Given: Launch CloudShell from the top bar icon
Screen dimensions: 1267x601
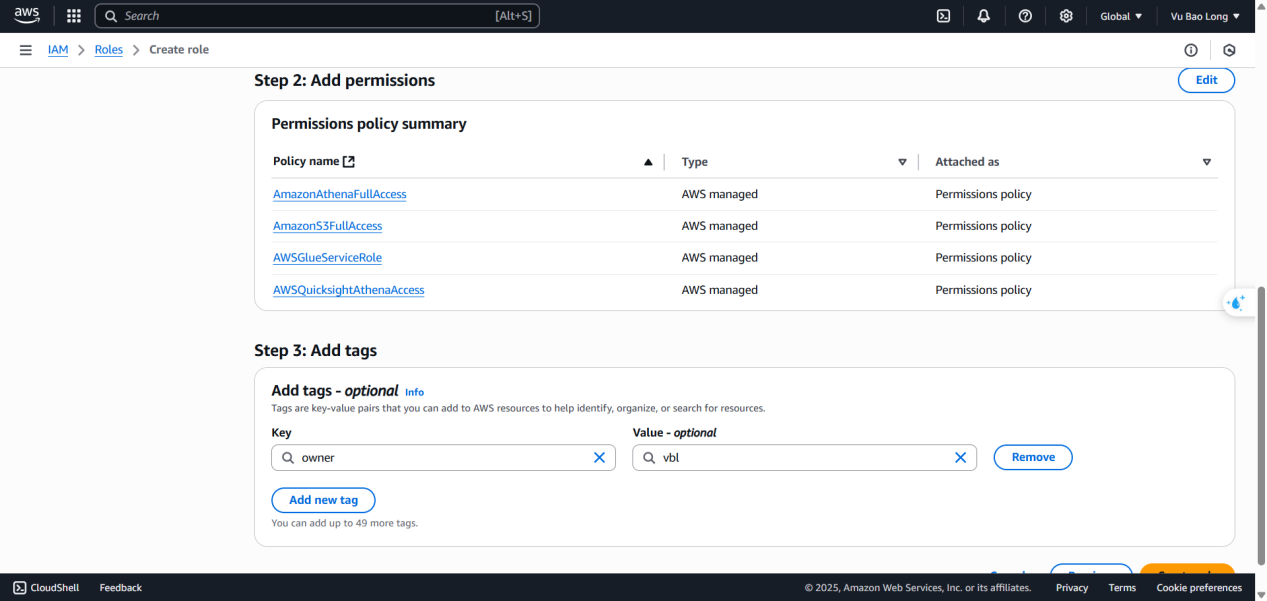Looking at the screenshot, I should (x=943, y=16).
